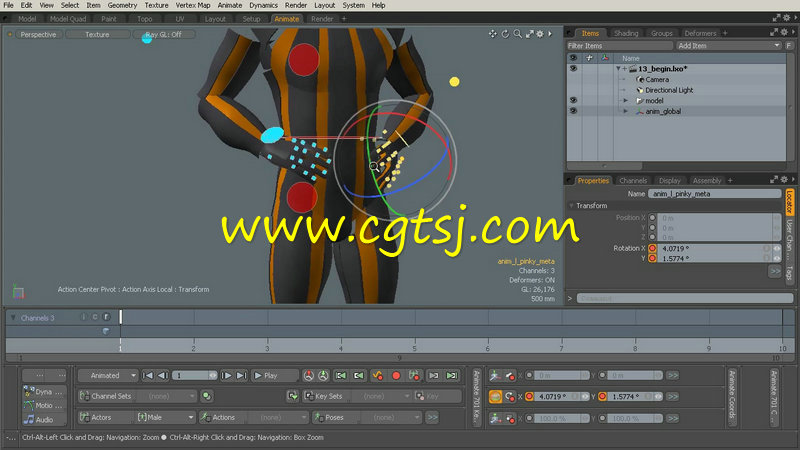Toggle the Rotation X key dot in Properties
The width and height of the screenshot is (800, 450).
(x=652, y=248)
